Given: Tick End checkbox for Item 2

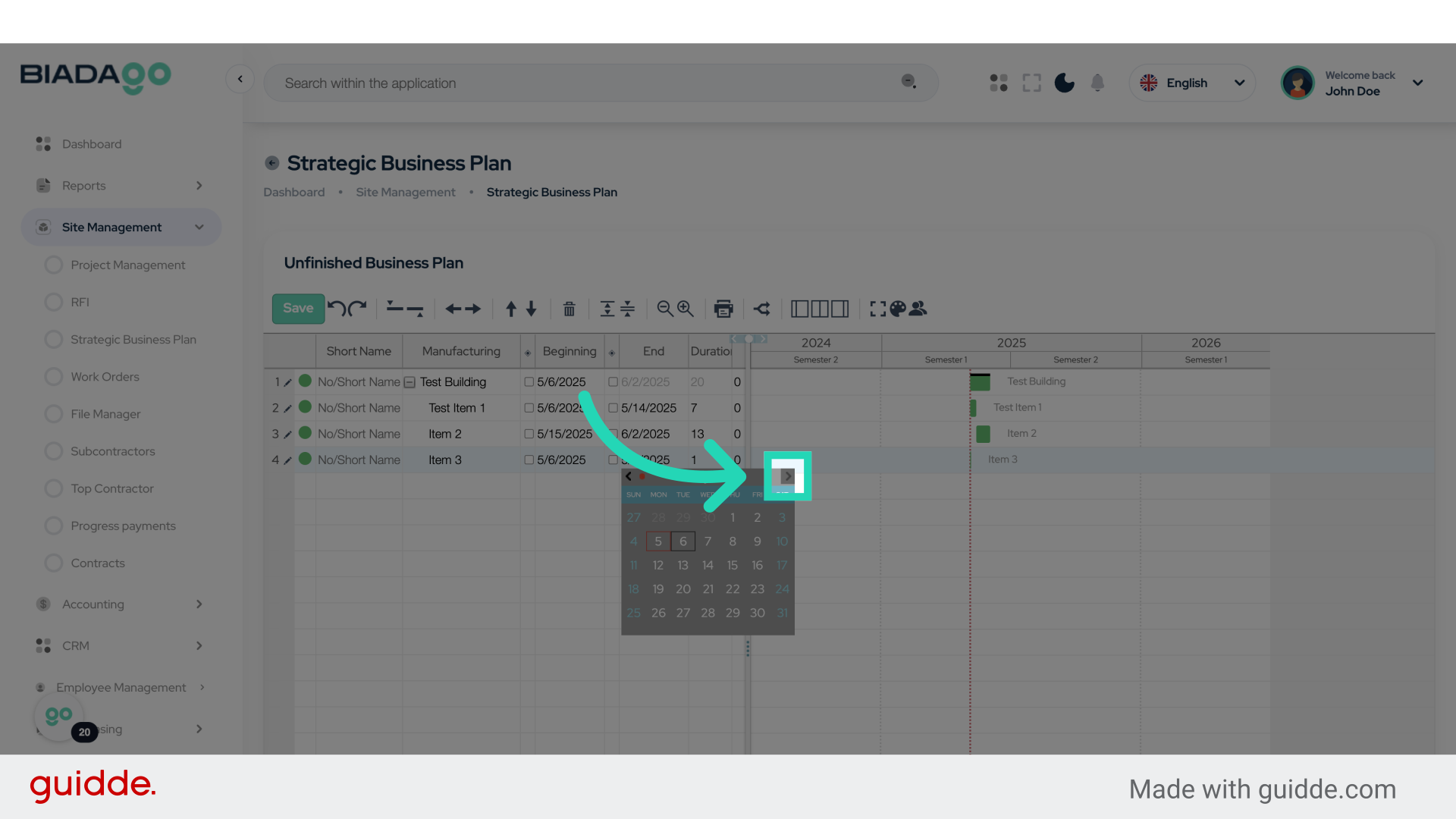Looking at the screenshot, I should 613,434.
